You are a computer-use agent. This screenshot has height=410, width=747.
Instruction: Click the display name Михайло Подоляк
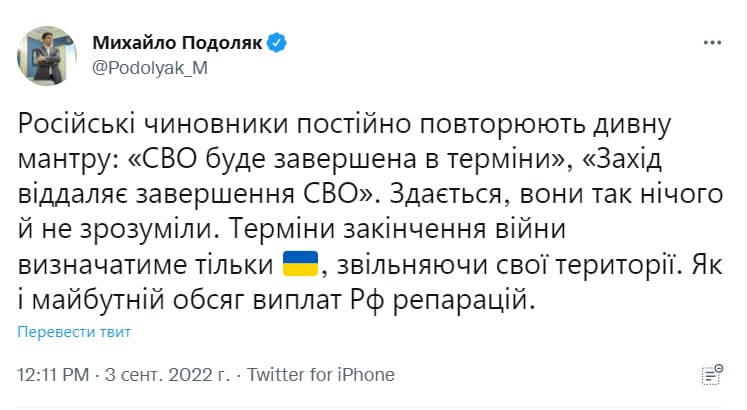pos(177,42)
